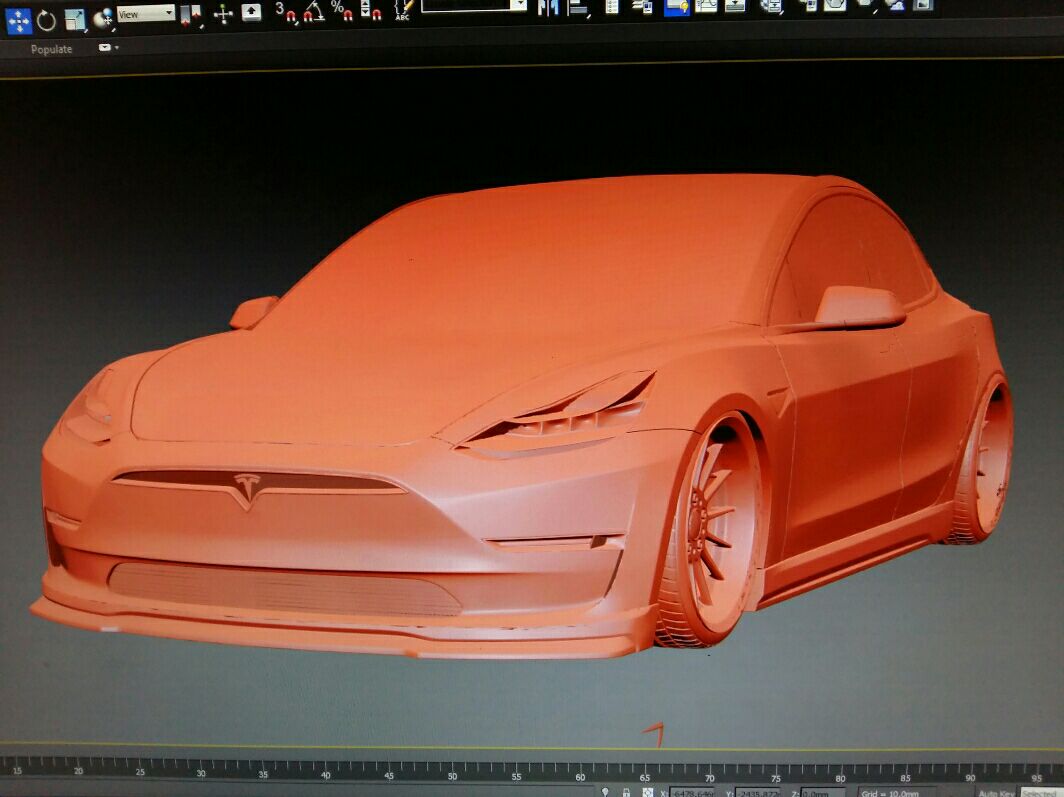Jump to frame 50 on the timeline
The height and width of the screenshot is (797, 1064).
(453, 777)
